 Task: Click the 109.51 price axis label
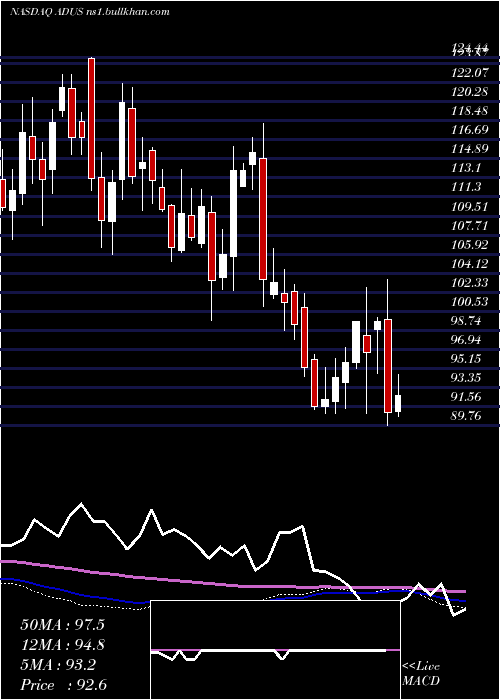point(471,206)
